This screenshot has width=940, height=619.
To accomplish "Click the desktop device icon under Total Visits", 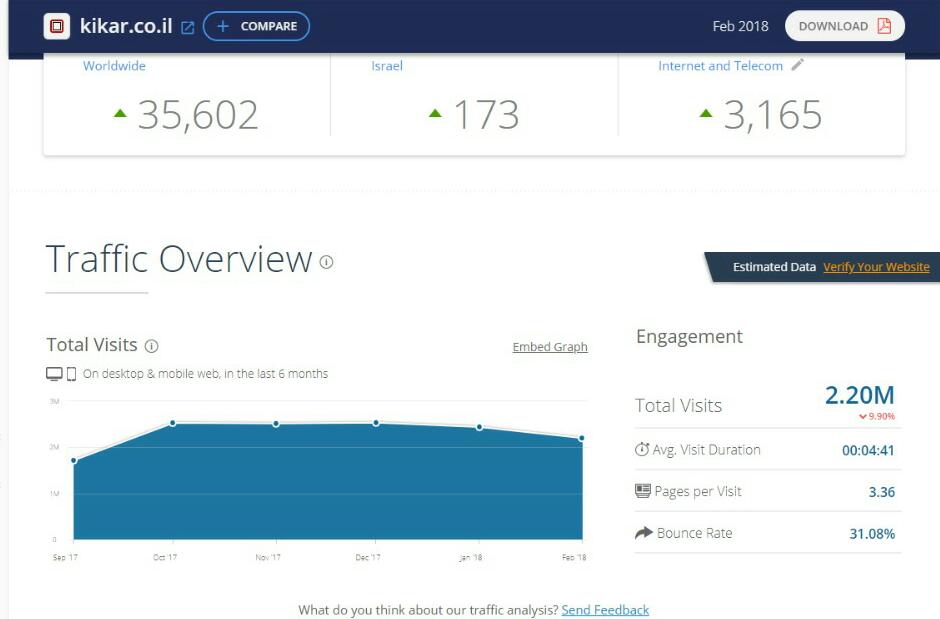I will click(54, 374).
